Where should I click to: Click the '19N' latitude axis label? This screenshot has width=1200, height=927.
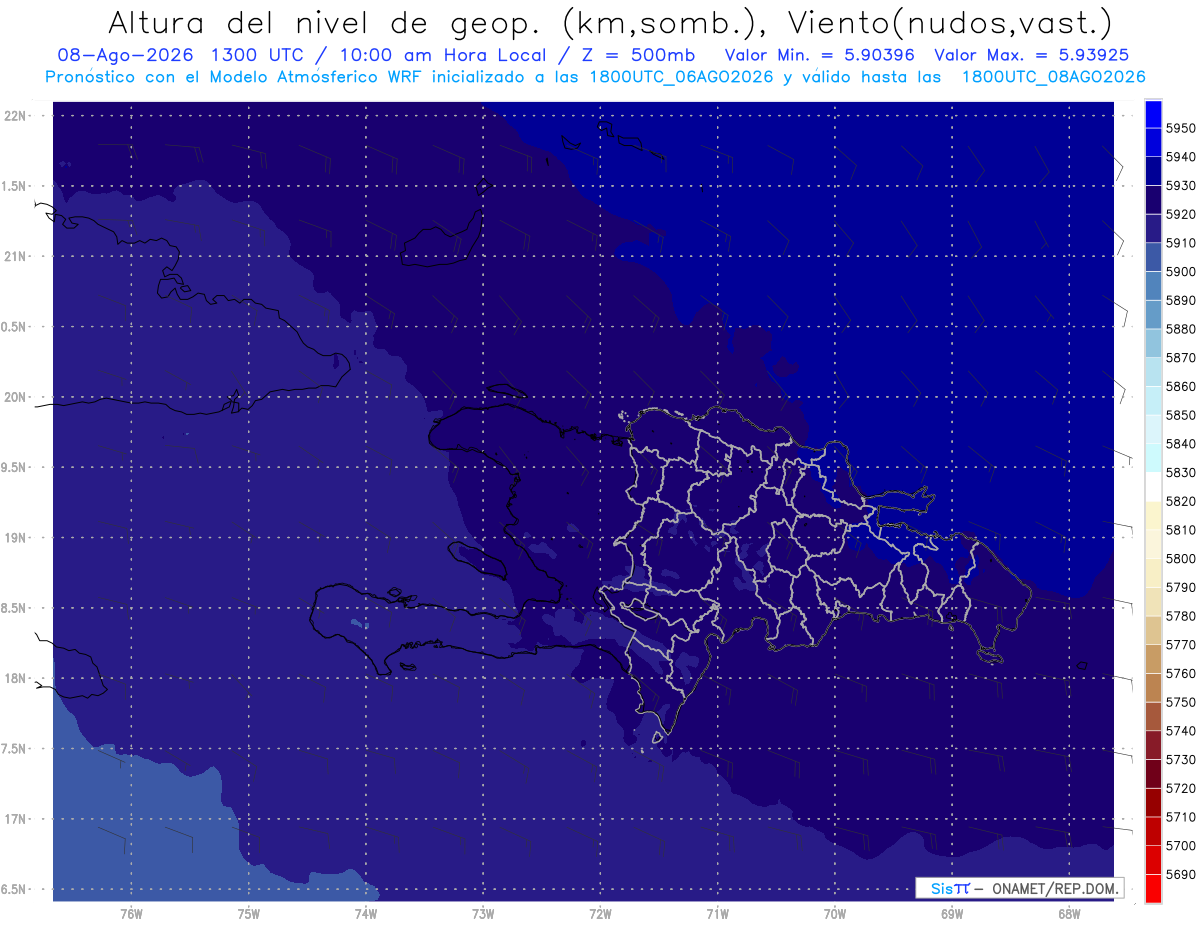tap(14, 538)
